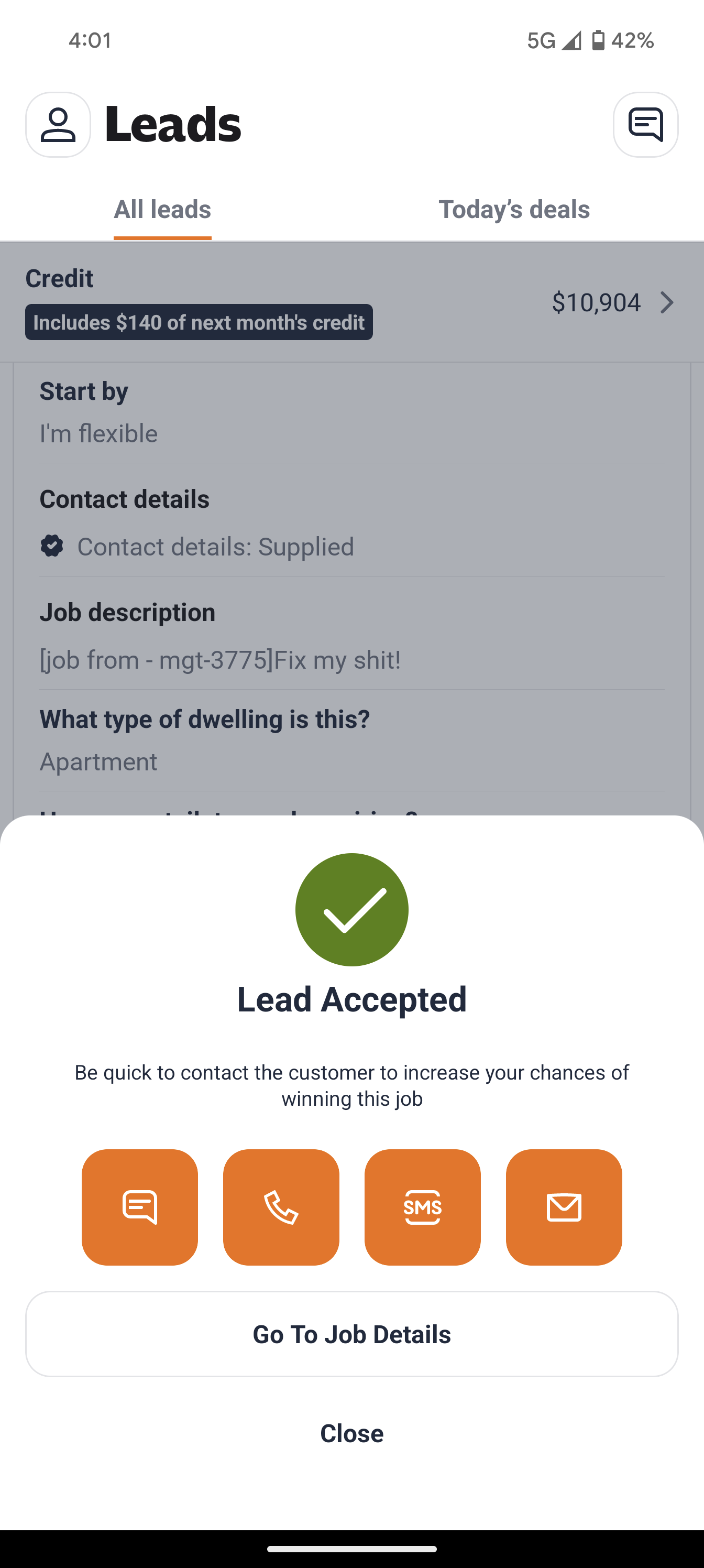
Task: Tap the home gesture bar
Action: tap(351, 1549)
